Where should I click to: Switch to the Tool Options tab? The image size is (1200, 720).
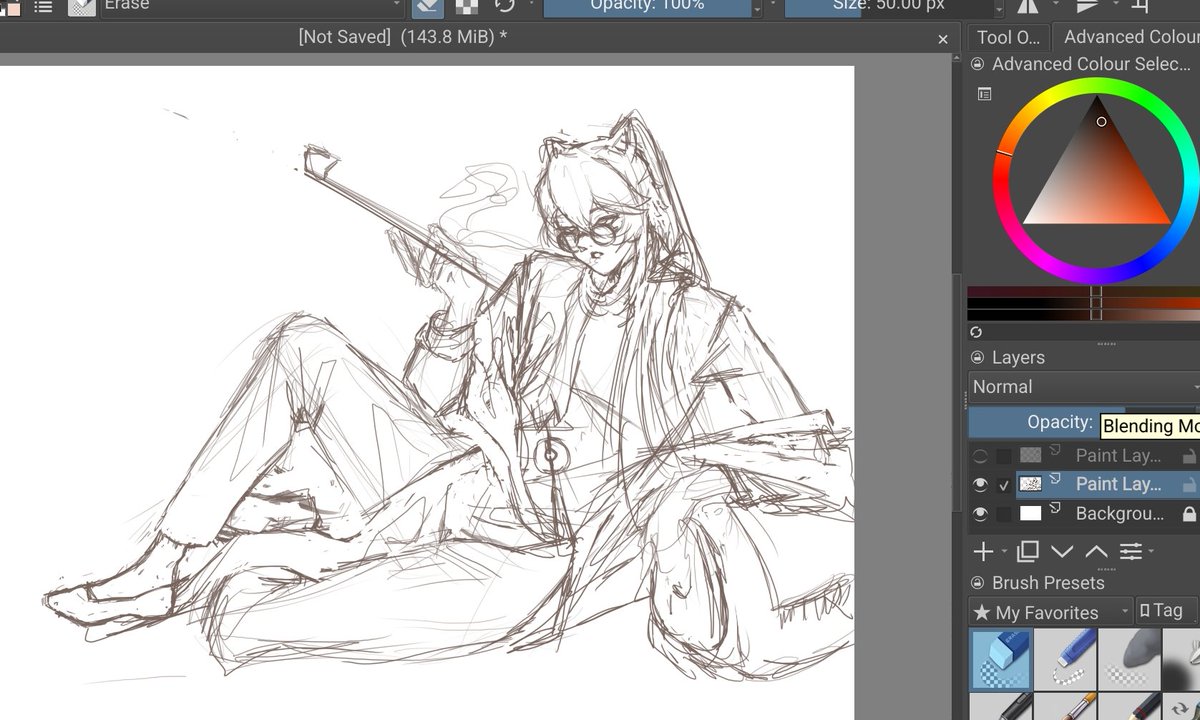pos(1008,37)
